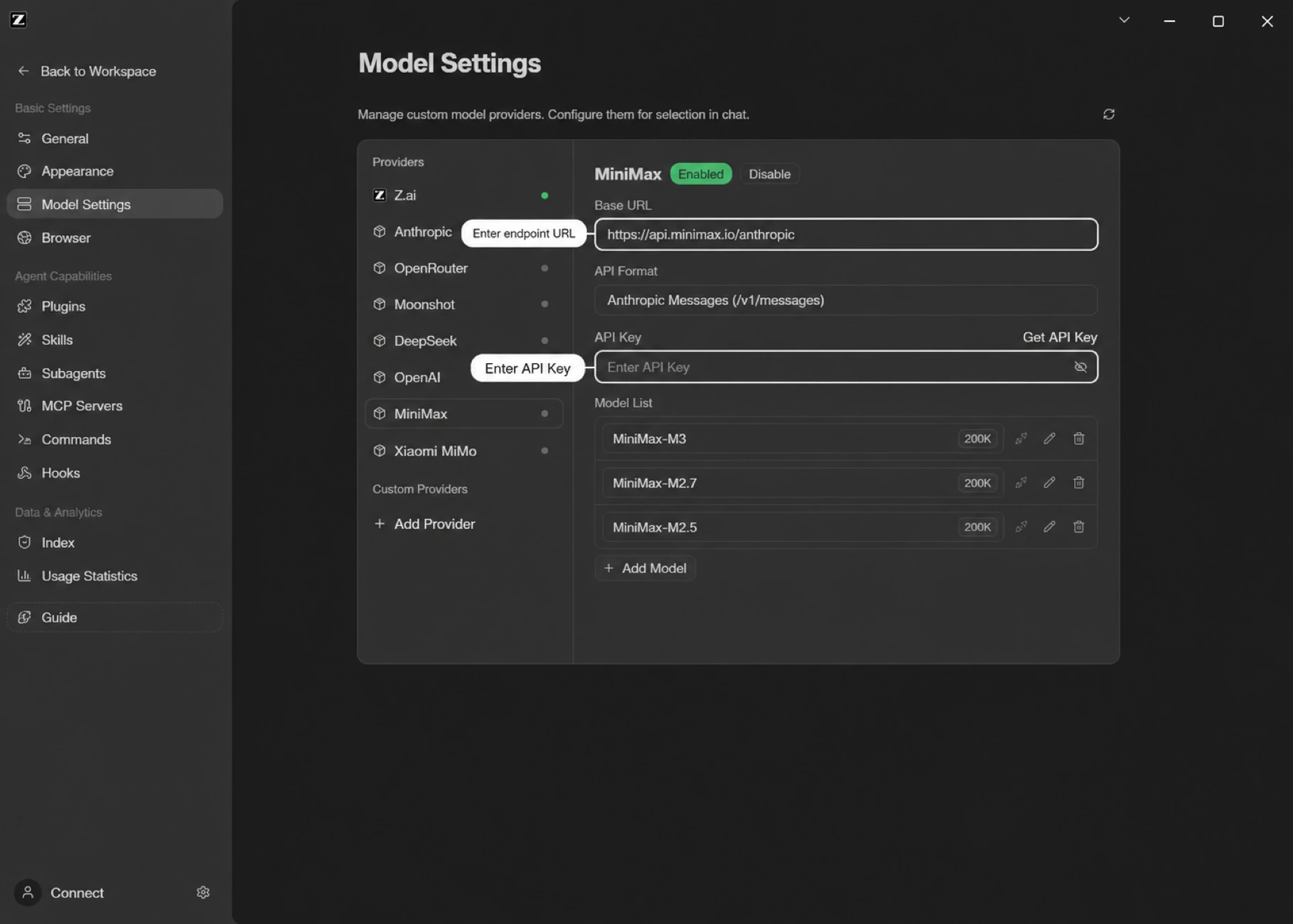
Task: Delete the MiniMax-M2.5 model
Action: click(x=1078, y=527)
